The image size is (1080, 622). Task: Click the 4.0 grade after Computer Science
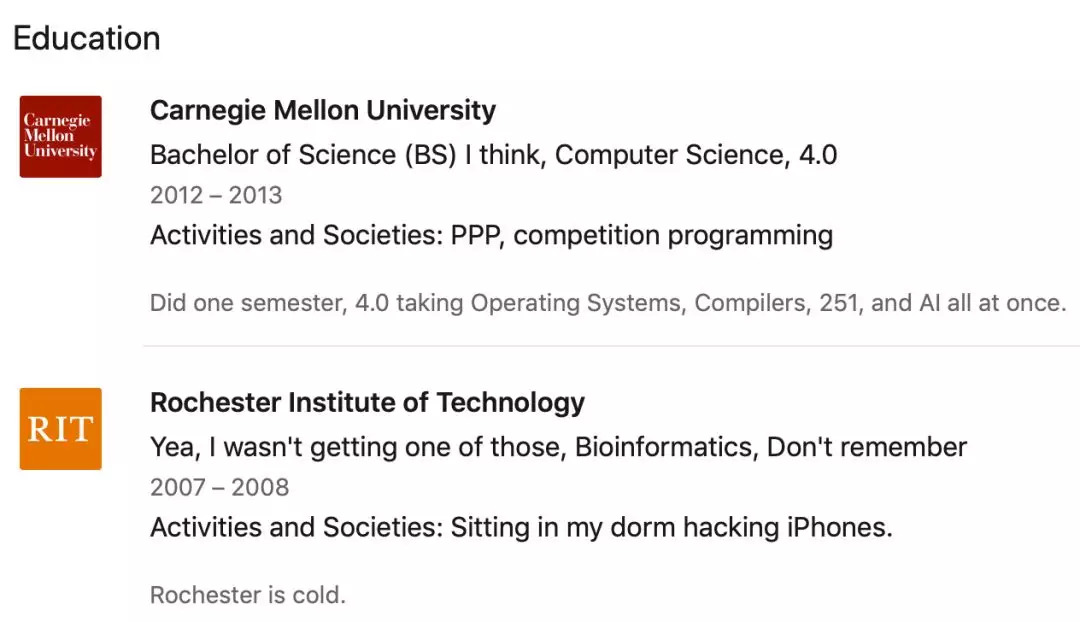click(817, 155)
